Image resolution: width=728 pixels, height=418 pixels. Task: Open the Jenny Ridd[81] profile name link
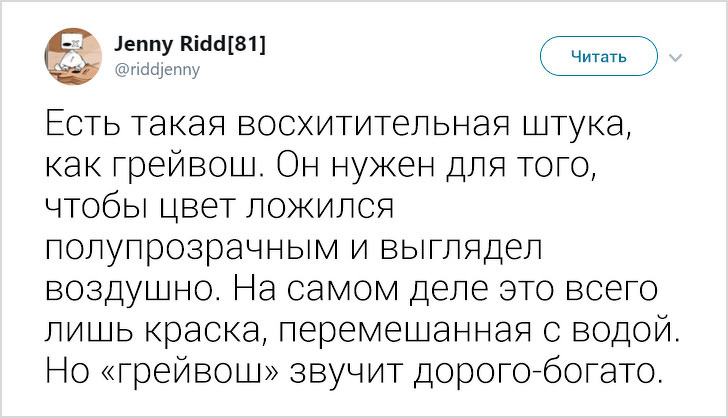click(x=189, y=44)
